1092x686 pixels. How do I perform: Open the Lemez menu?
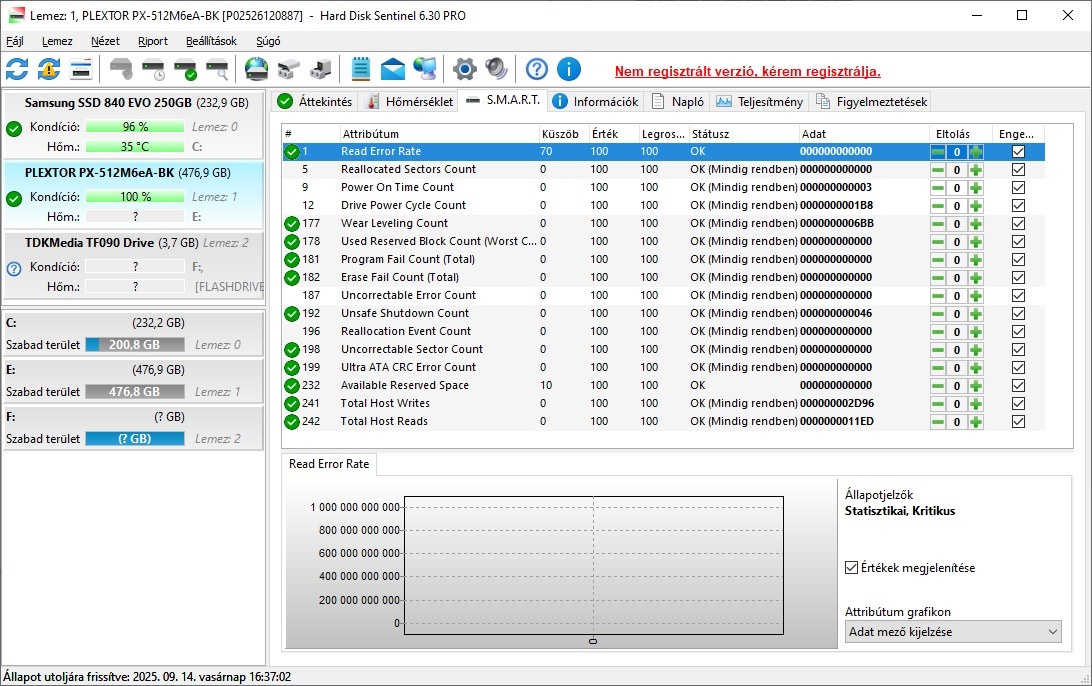pos(57,41)
